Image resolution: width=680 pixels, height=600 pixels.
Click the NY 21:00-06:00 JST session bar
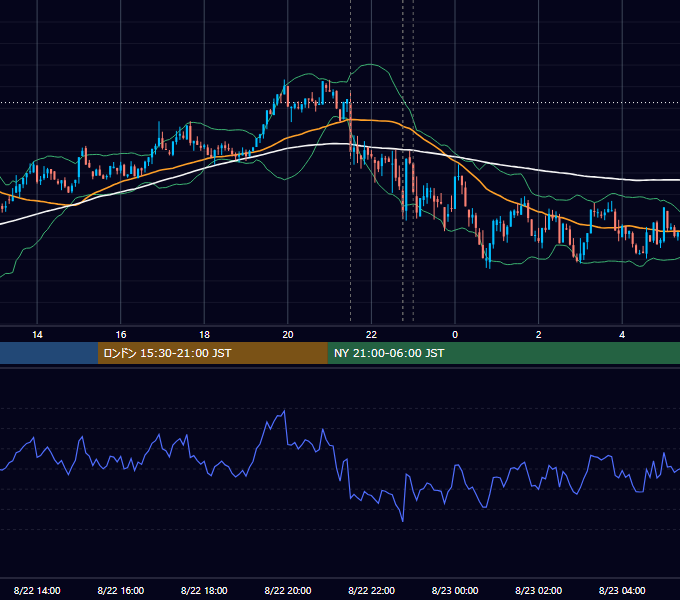[x=503, y=353]
